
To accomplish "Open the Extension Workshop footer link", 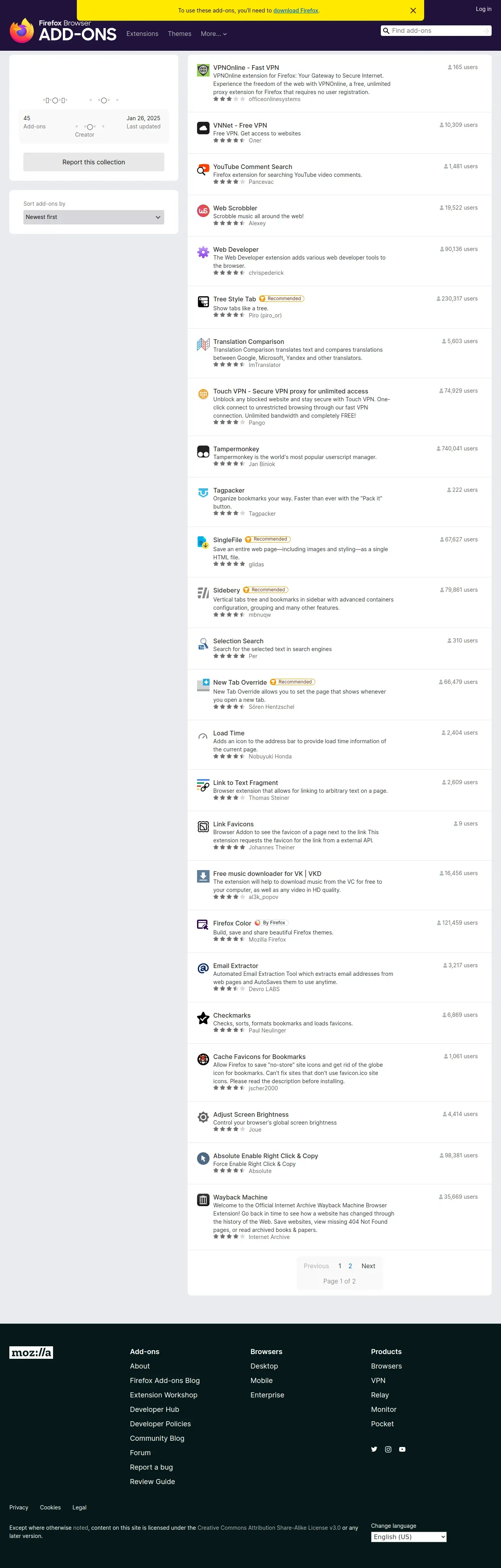I will pyautogui.click(x=164, y=1395).
